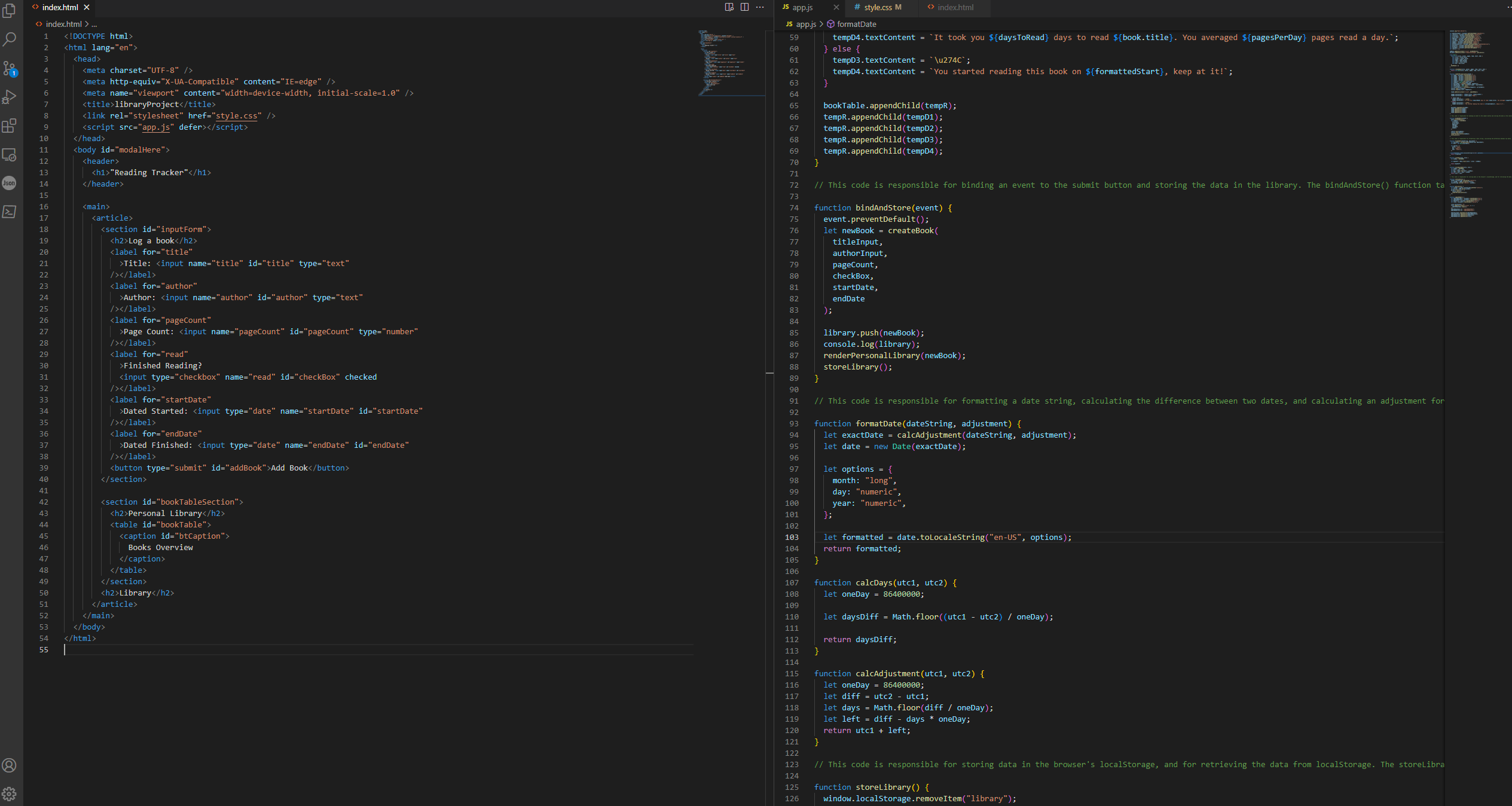Close the app.js tab

[836, 8]
